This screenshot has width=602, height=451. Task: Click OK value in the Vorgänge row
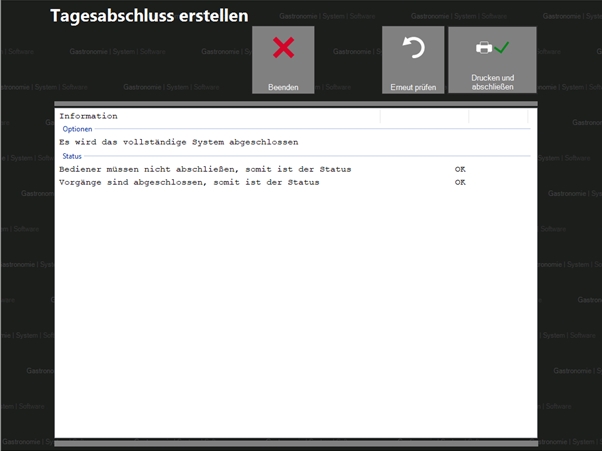click(460, 182)
